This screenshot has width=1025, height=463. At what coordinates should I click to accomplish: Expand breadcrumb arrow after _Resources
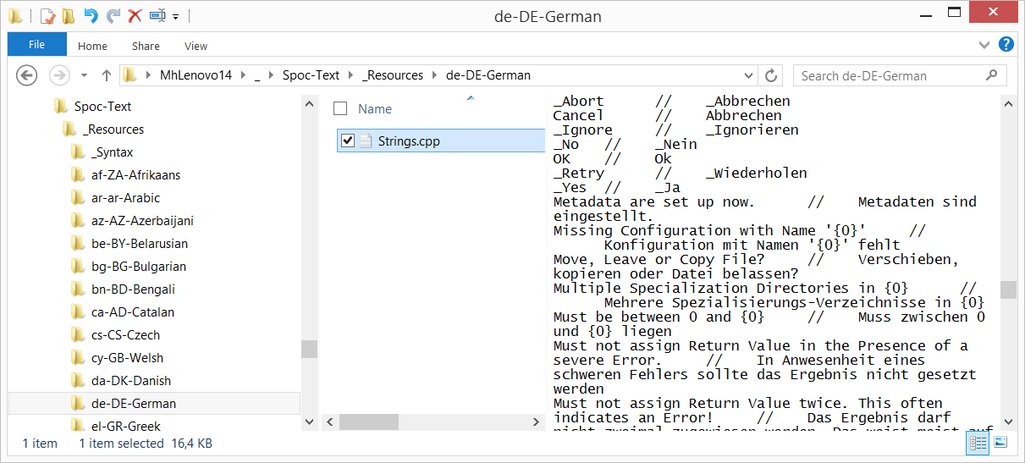pyautogui.click(x=435, y=75)
